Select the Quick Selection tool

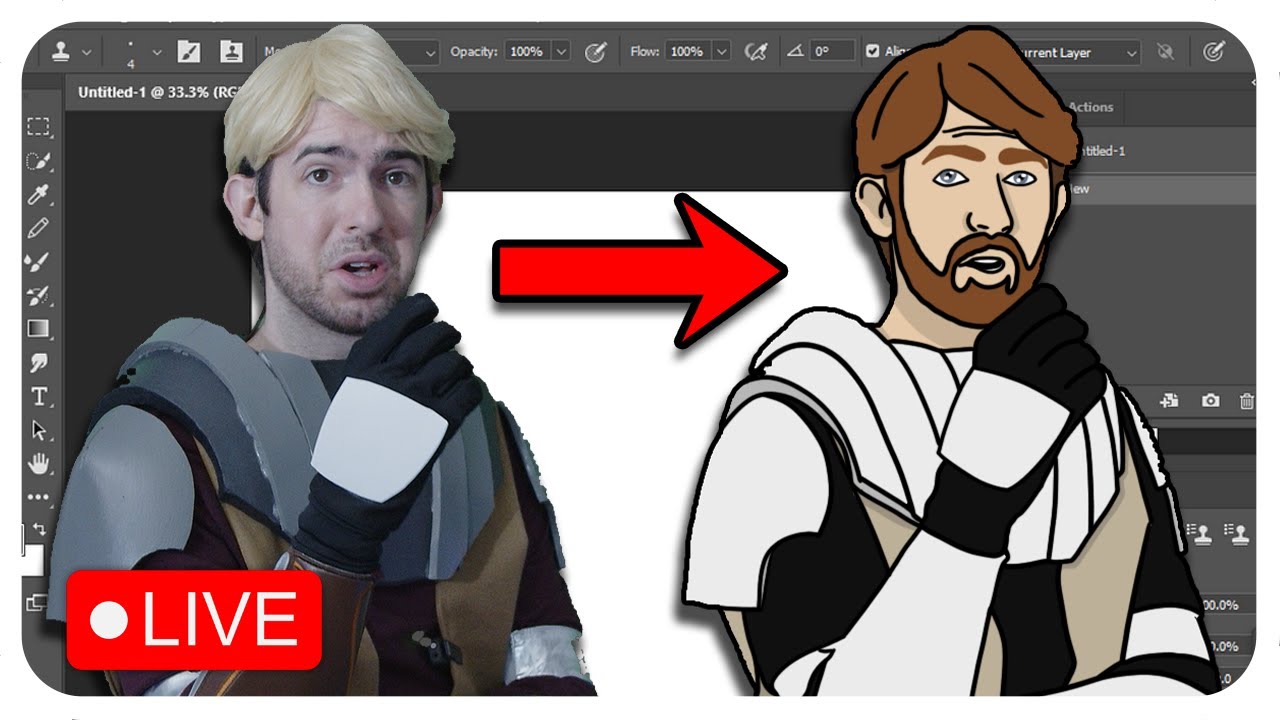coord(38,161)
